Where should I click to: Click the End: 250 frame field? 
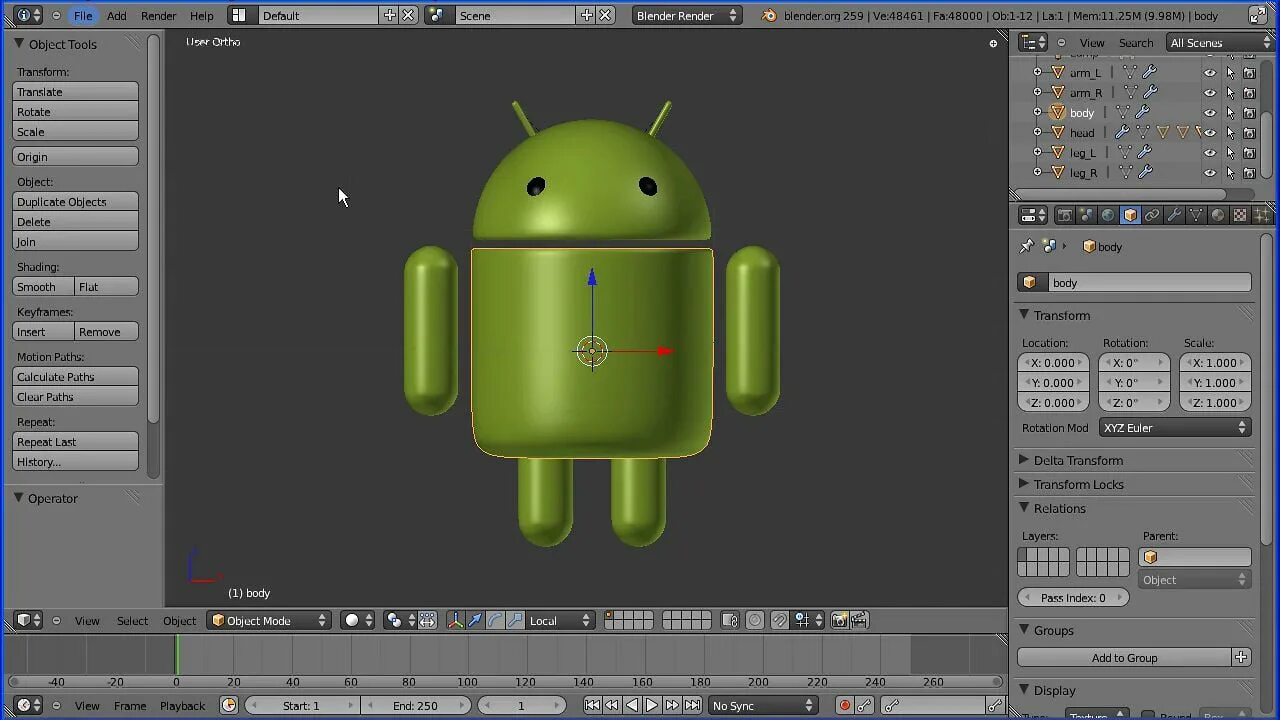(x=415, y=706)
